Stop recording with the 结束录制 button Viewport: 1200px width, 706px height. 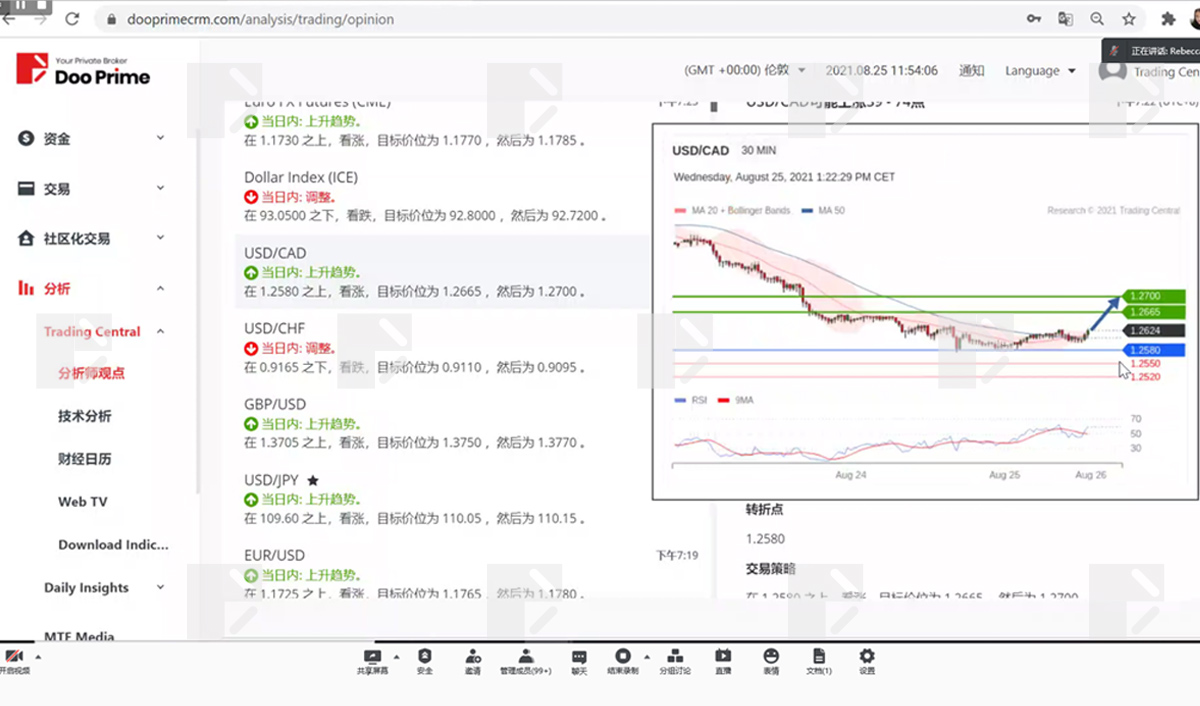pos(622,658)
